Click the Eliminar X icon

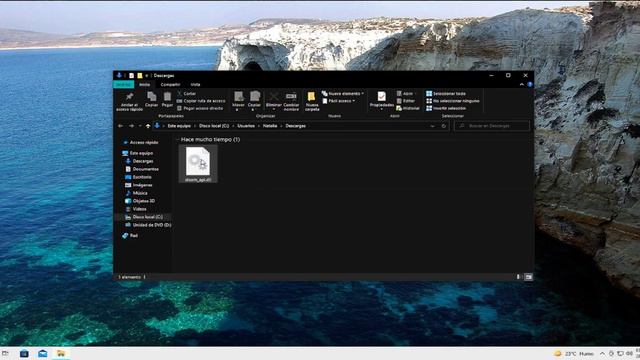274,96
